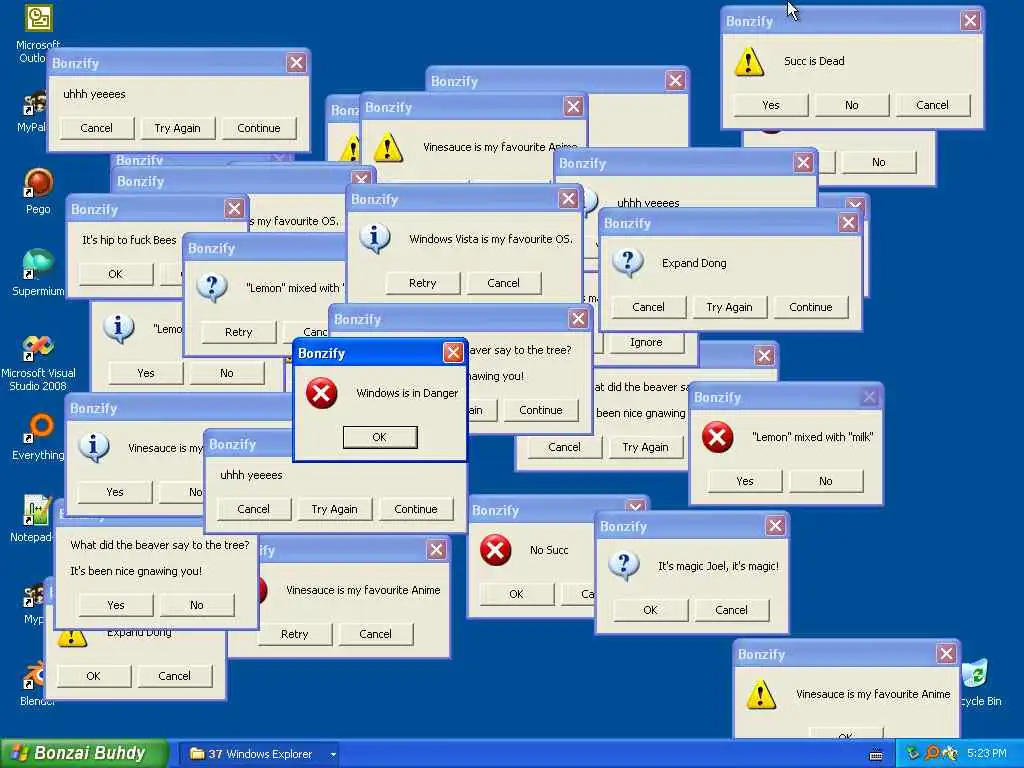Viewport: 1024px width, 768px height.
Task: Click info icon in Vinesauce Yes/No dialog
Action: (x=93, y=447)
